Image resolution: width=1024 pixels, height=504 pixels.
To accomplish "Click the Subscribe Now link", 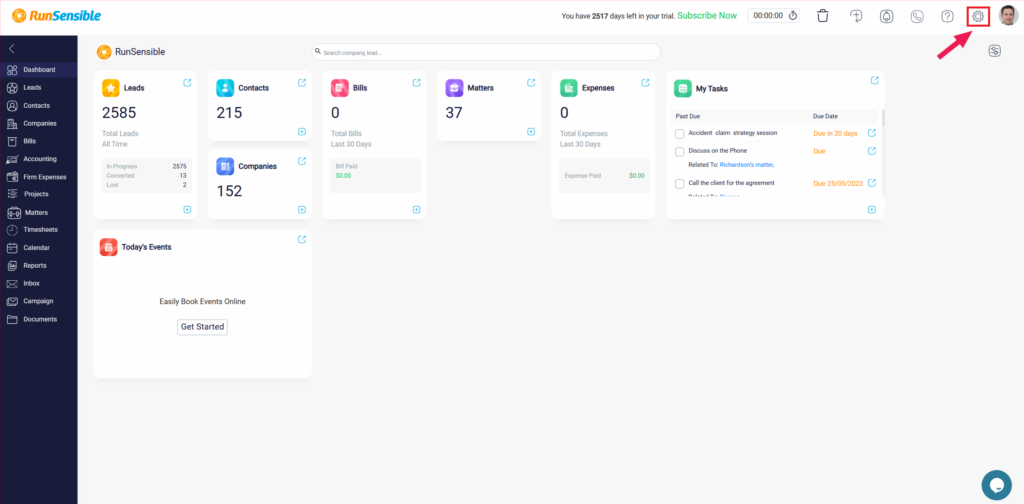I will click(x=707, y=16).
